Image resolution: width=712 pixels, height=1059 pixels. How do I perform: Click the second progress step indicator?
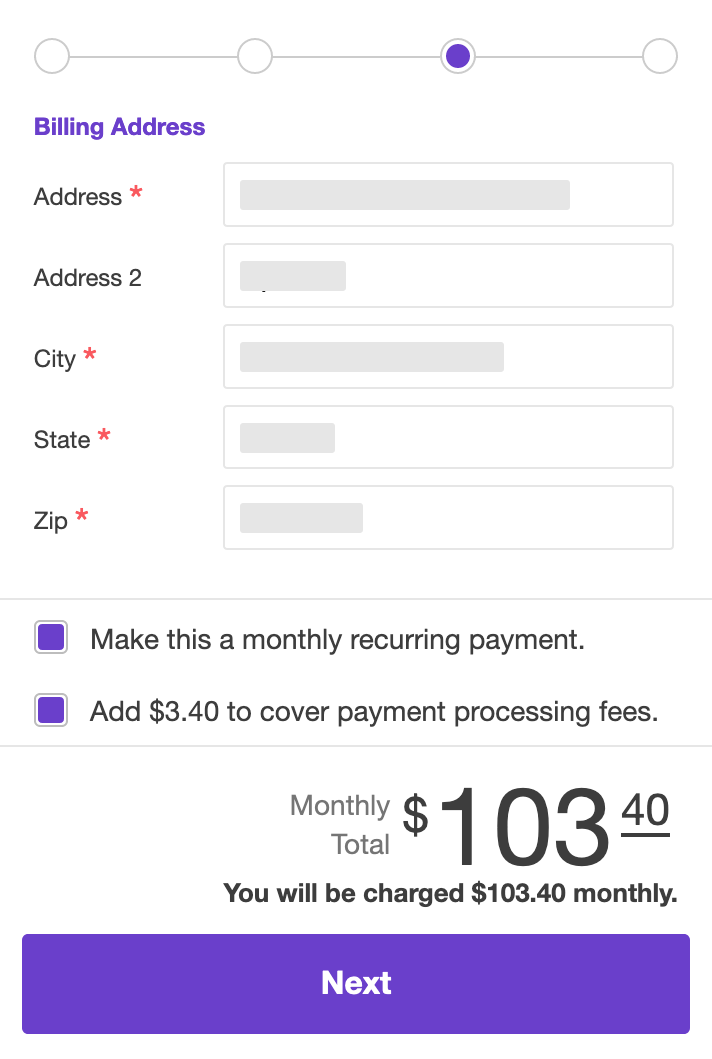tap(254, 56)
